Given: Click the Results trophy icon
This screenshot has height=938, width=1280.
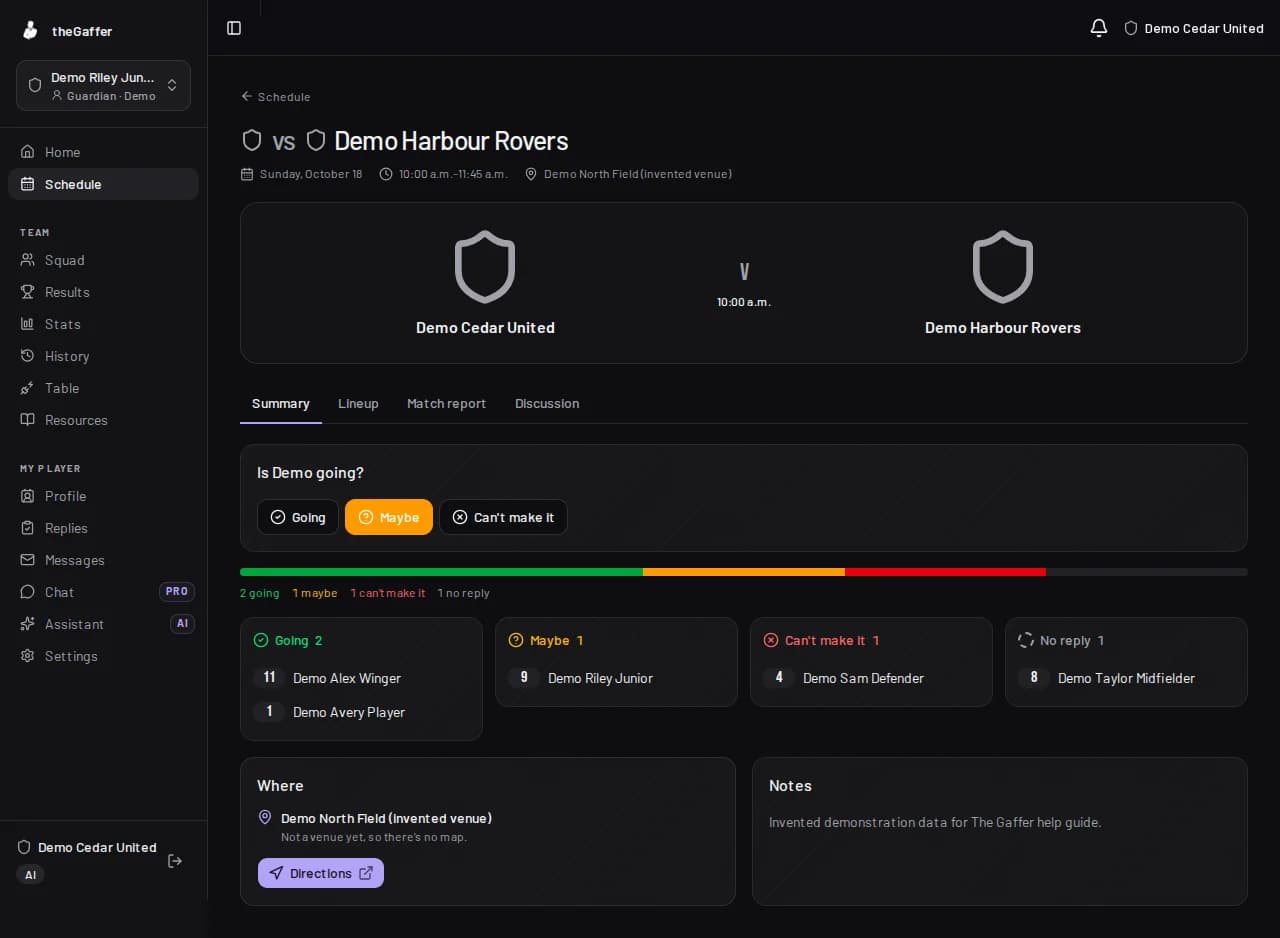Looking at the screenshot, I should [27, 292].
